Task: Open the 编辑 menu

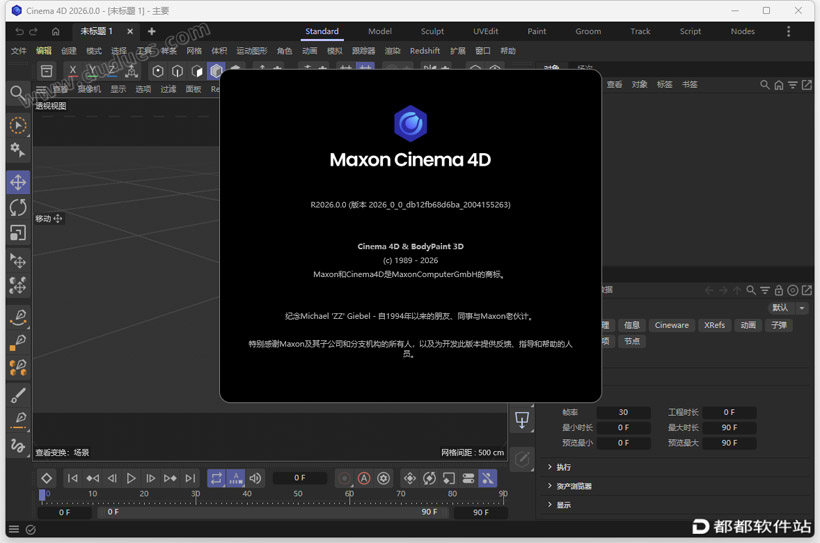Action: coord(43,51)
